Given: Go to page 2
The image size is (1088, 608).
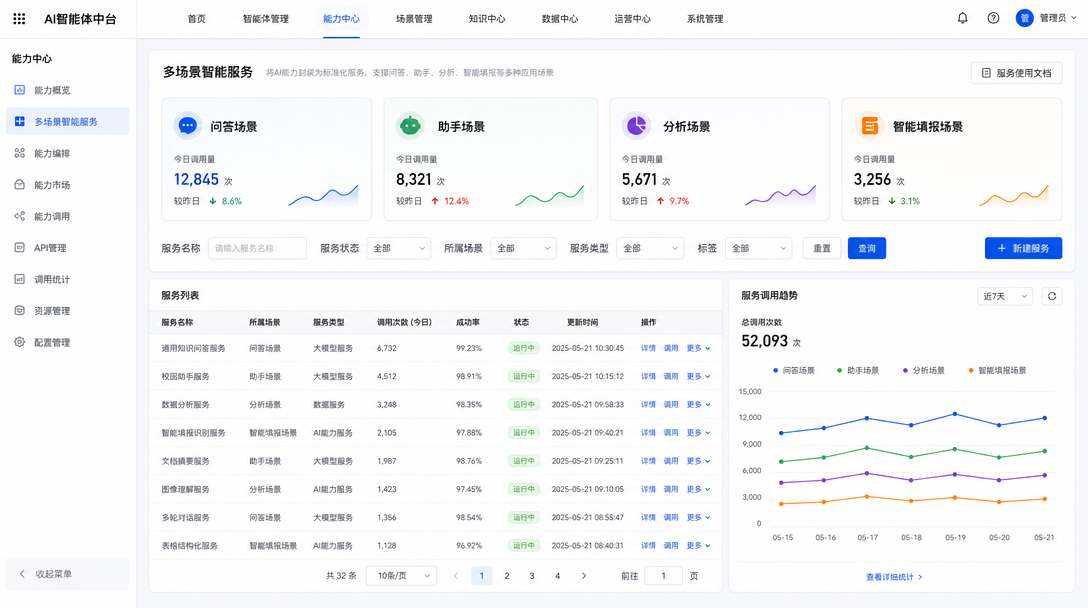Looking at the screenshot, I should (x=507, y=575).
